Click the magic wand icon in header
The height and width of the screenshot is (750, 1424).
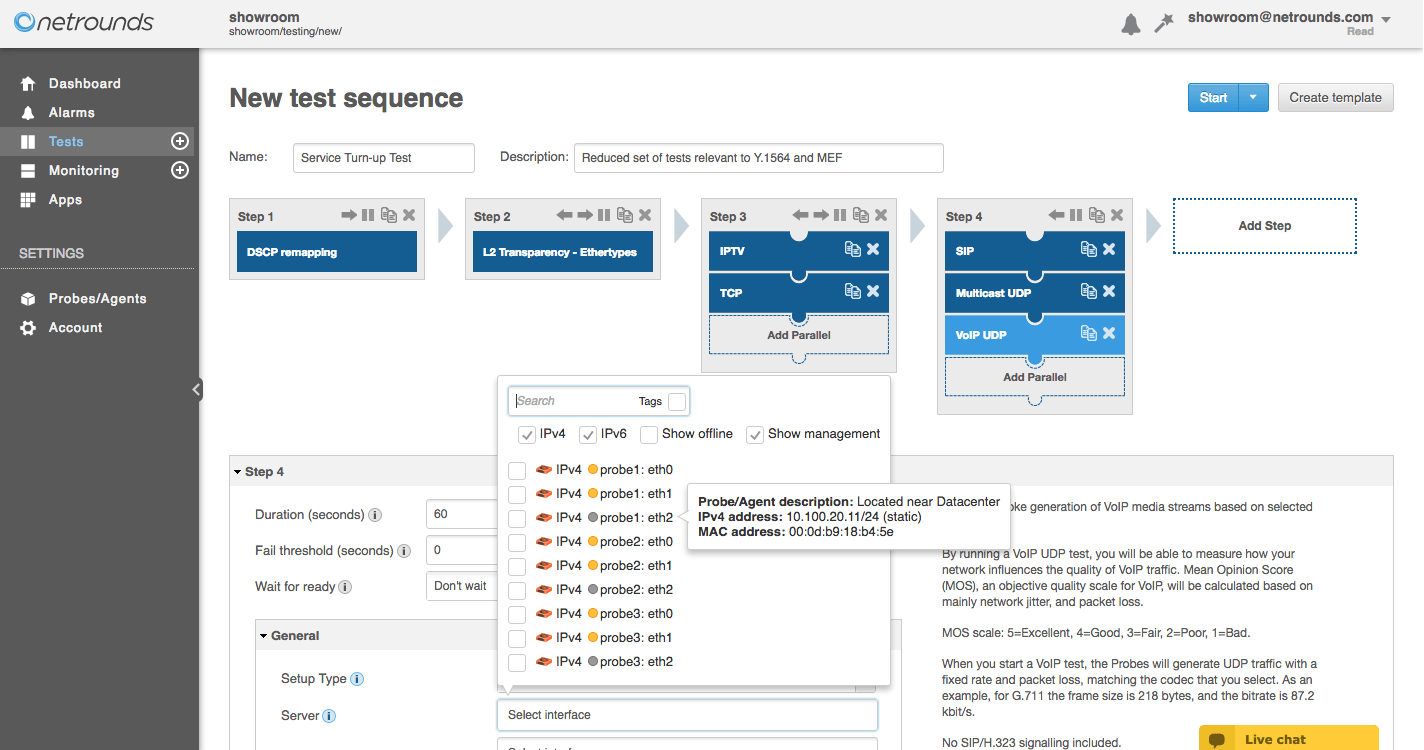point(1163,24)
